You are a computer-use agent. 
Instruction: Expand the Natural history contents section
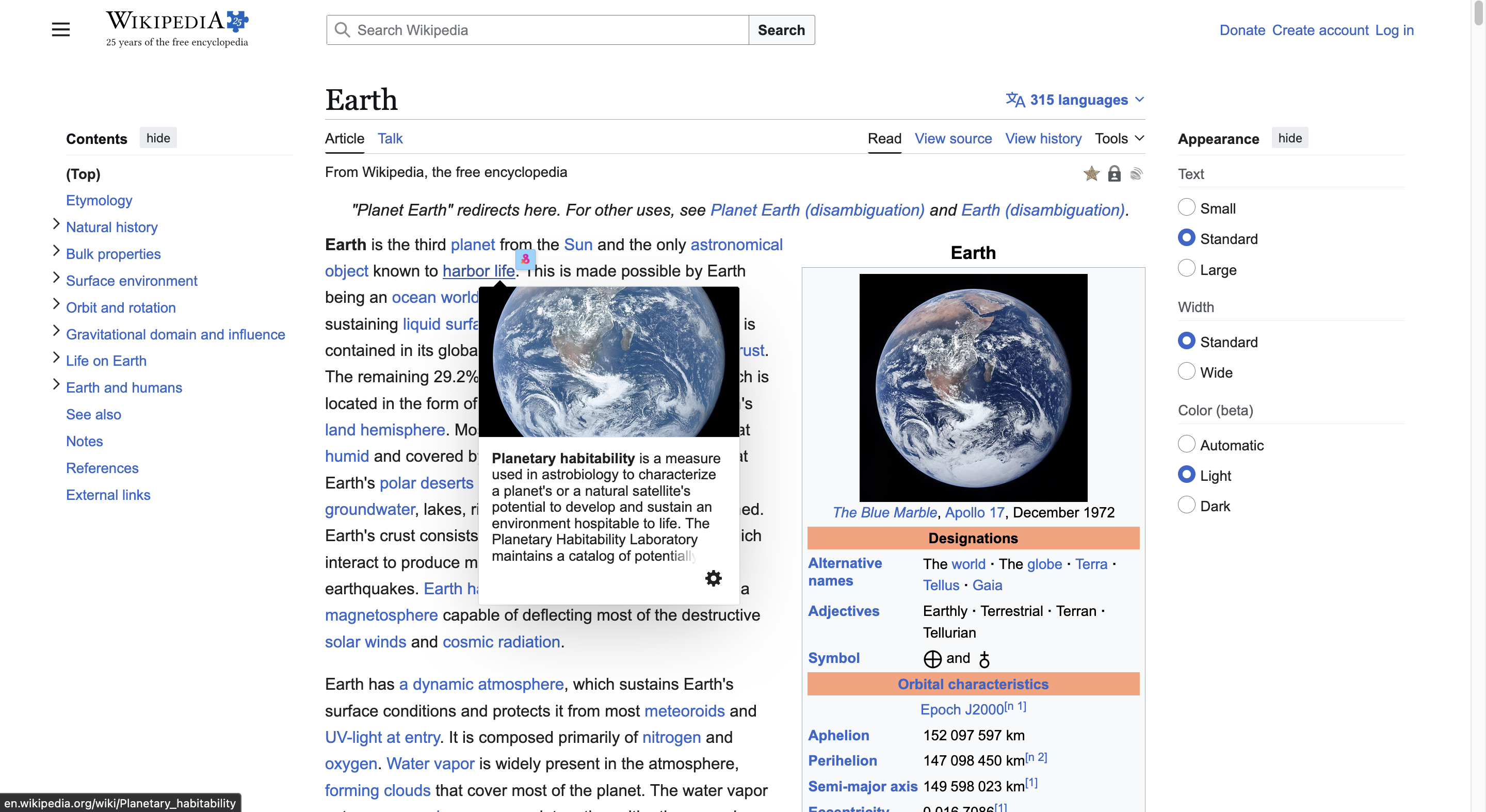click(x=56, y=224)
